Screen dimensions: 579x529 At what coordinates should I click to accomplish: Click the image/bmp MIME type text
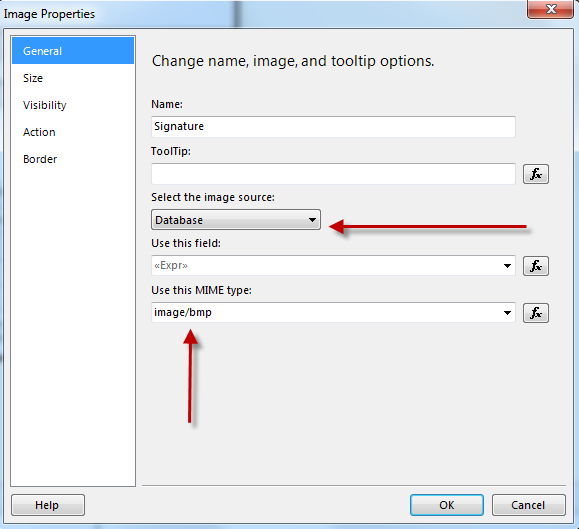tap(183, 312)
